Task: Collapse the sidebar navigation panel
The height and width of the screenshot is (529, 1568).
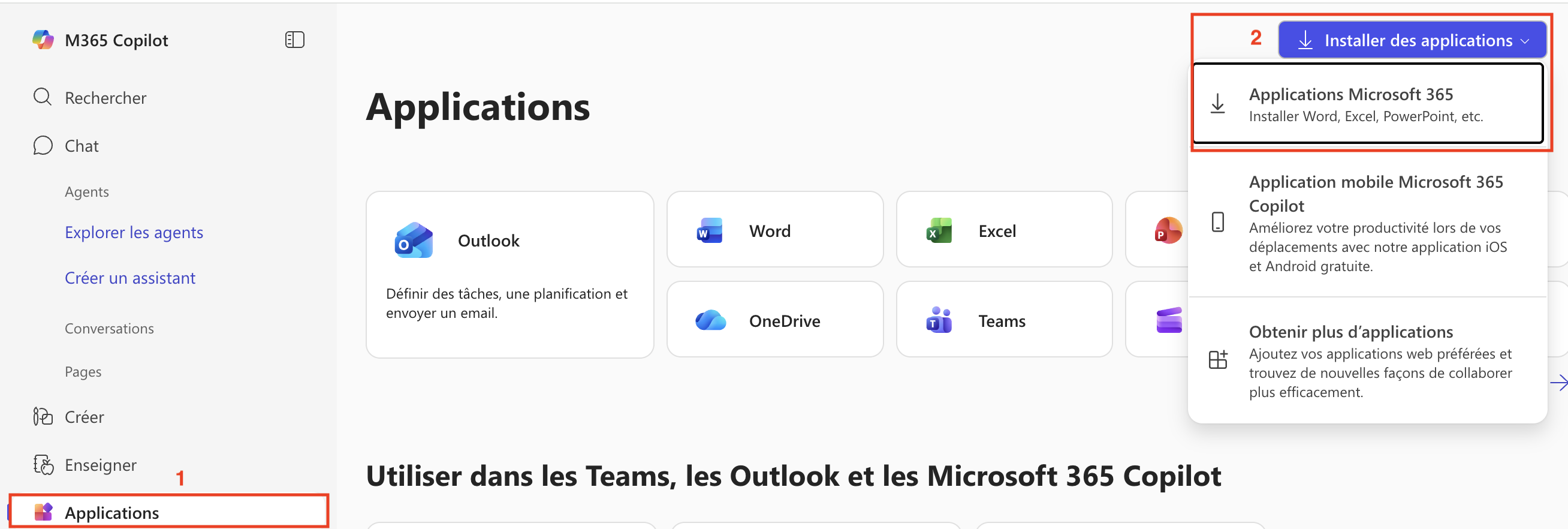Action: click(295, 40)
